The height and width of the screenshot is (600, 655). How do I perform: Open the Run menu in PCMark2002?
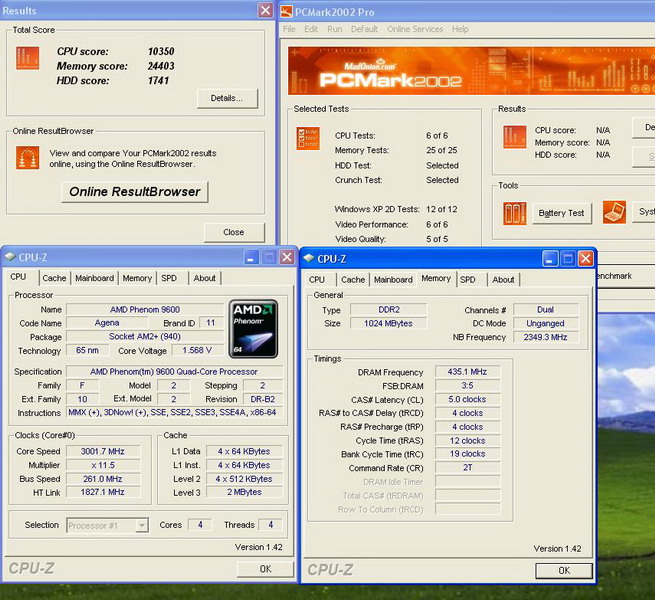coord(335,29)
